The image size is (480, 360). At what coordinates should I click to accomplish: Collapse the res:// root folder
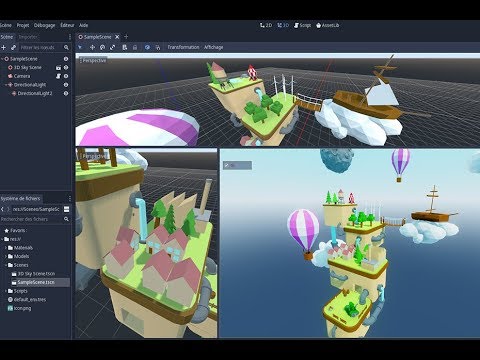click(x=2, y=239)
